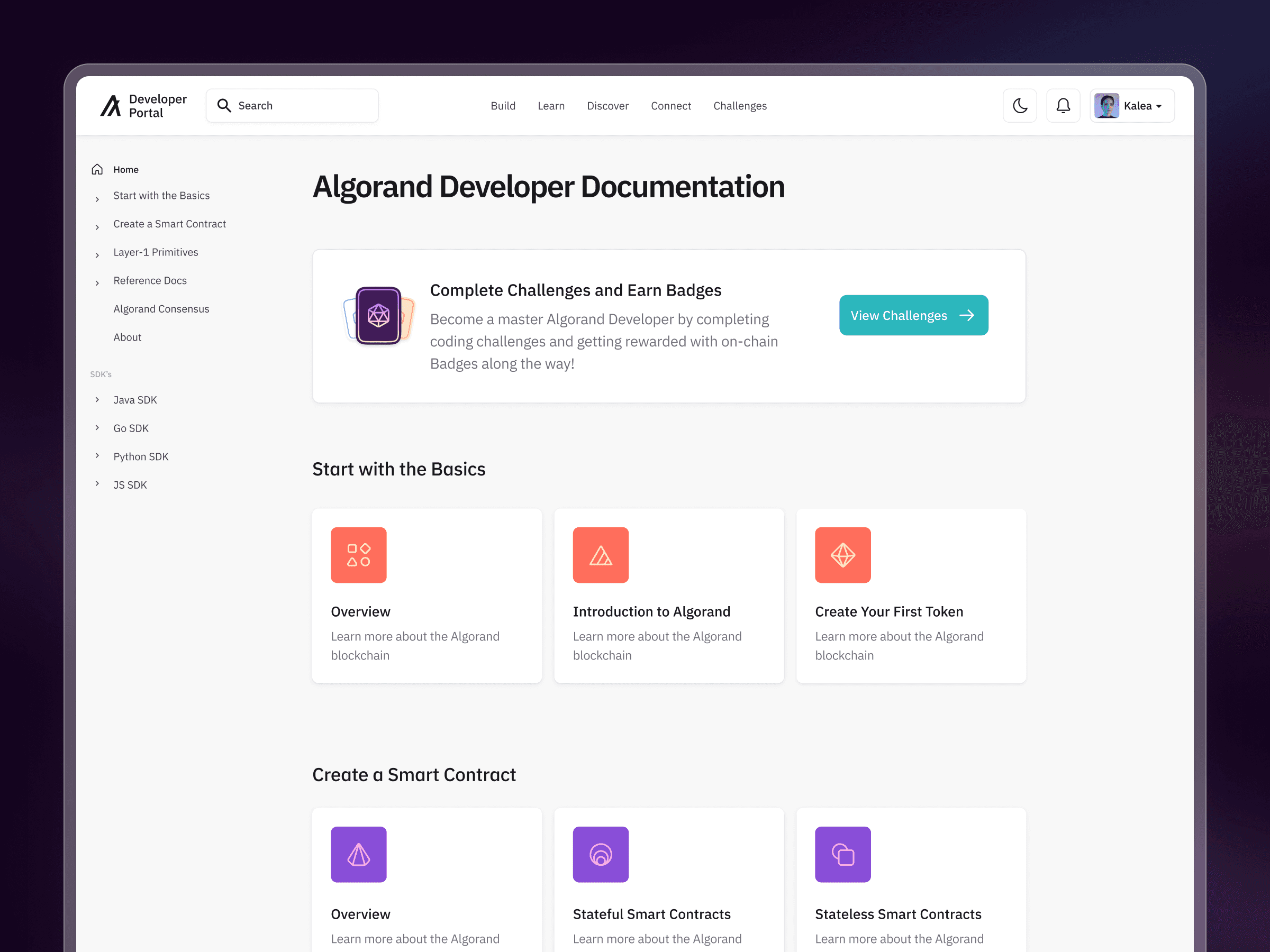The image size is (1270, 952).
Task: Click the Stateless Smart Contracts purple icon
Action: point(842,854)
